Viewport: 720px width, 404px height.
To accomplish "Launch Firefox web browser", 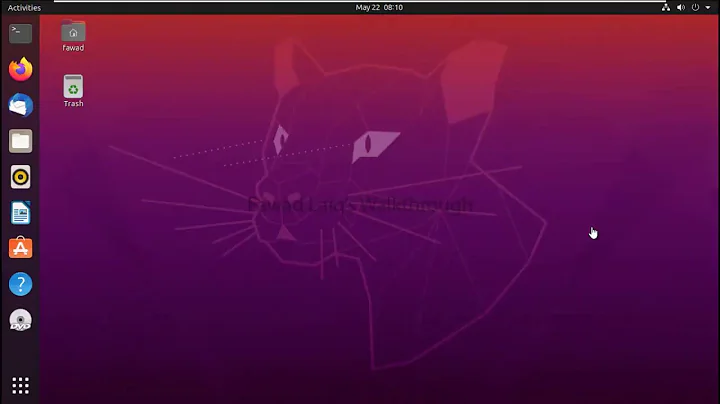I will click(20, 69).
